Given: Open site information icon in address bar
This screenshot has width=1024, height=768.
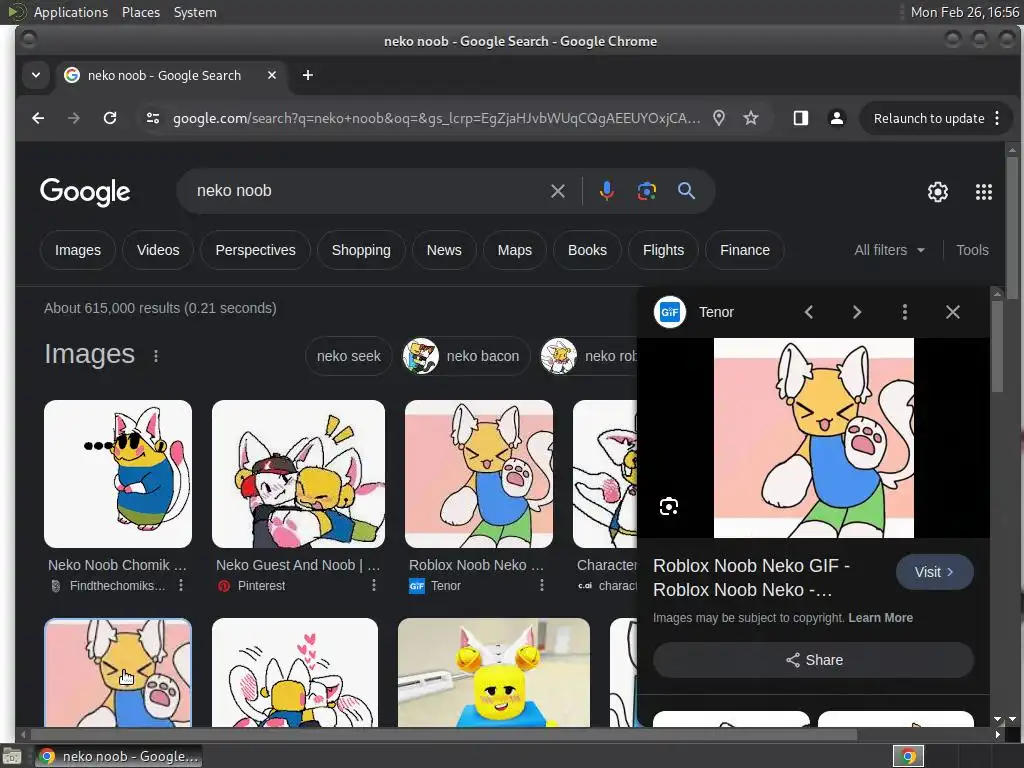Looking at the screenshot, I should pyautogui.click(x=153, y=118).
